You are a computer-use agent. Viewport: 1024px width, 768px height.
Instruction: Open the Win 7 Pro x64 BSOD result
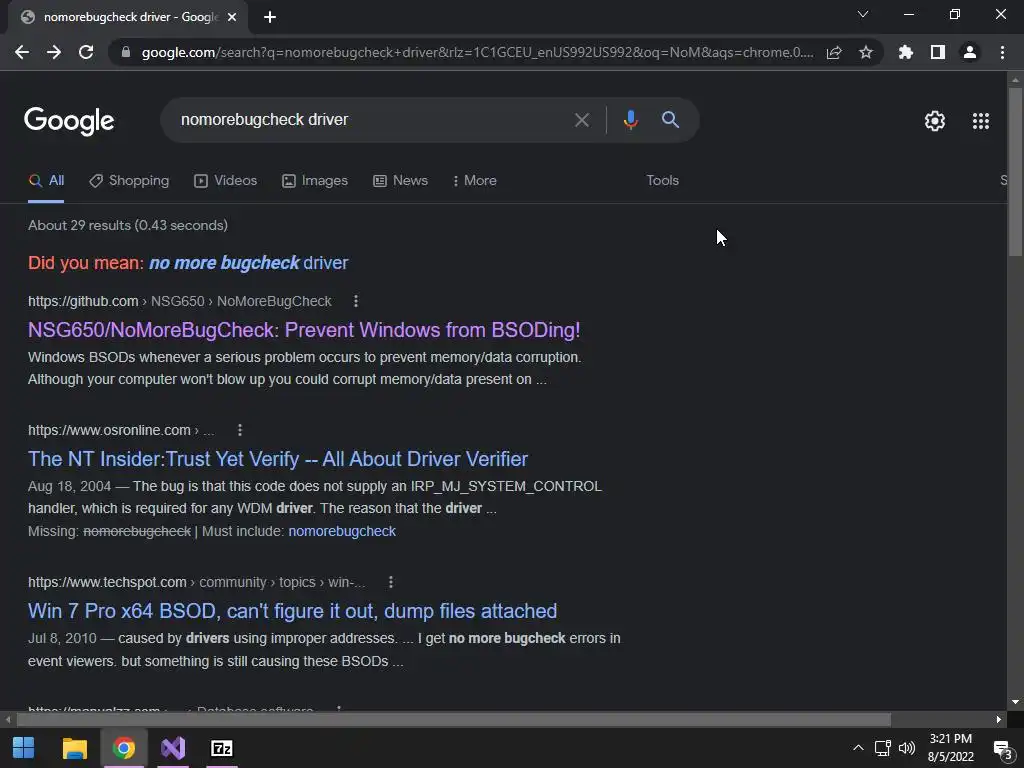[292, 611]
